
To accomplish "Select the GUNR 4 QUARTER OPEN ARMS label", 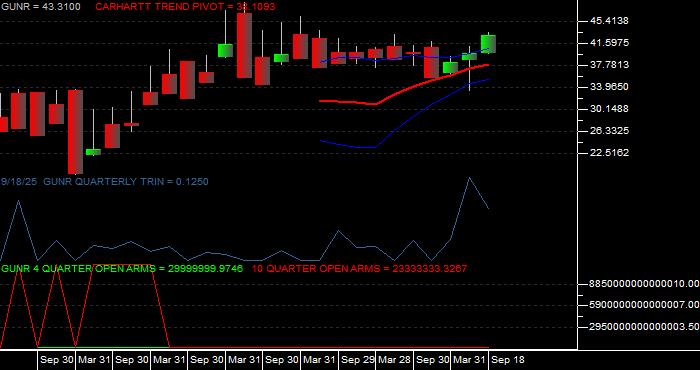I will 122,269.
